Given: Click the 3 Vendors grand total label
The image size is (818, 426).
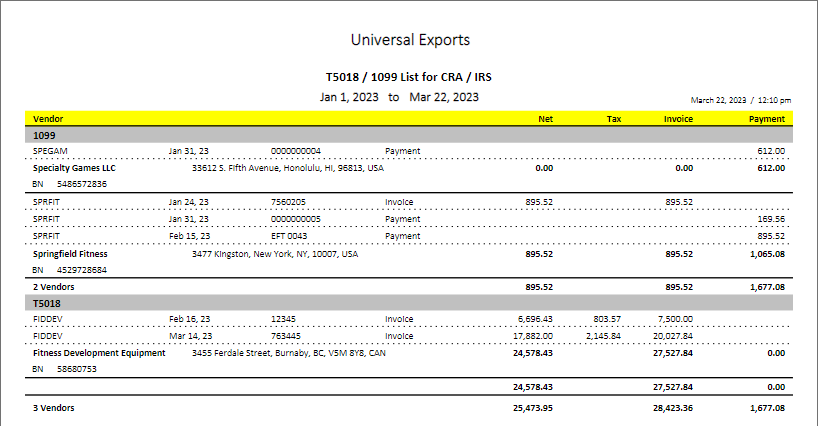Looking at the screenshot, I should click(54, 408).
